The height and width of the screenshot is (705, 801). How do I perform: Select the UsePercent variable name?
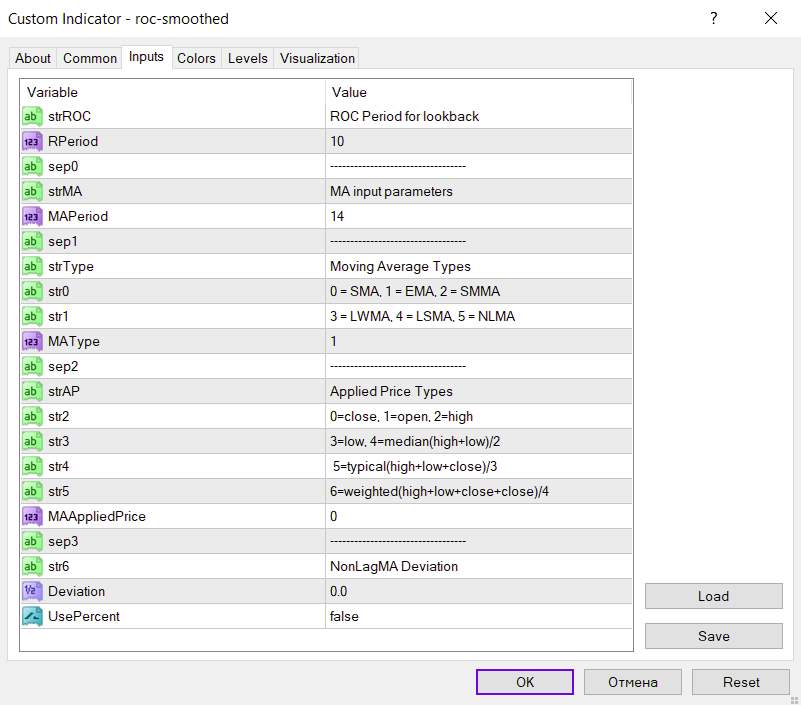[x=84, y=617]
